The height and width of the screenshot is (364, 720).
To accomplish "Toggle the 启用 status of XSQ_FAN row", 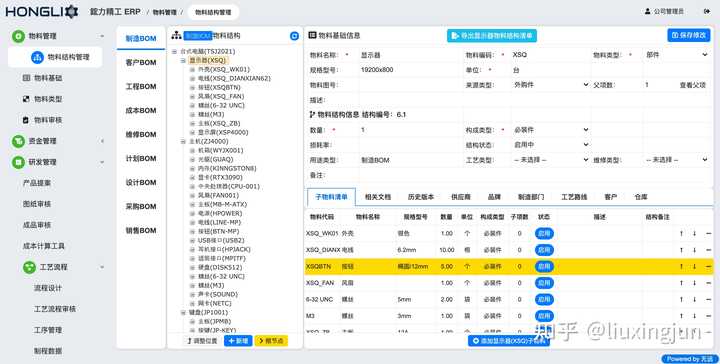I will tap(544, 283).
